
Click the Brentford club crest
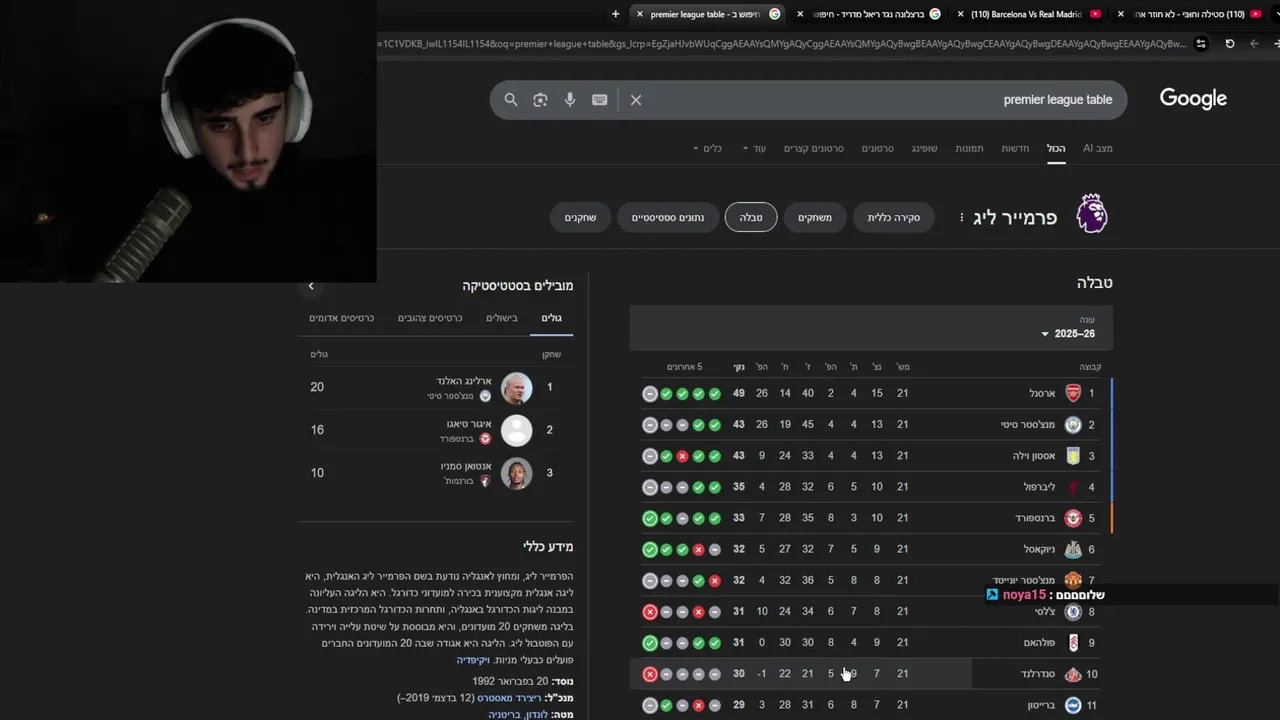click(1073, 518)
